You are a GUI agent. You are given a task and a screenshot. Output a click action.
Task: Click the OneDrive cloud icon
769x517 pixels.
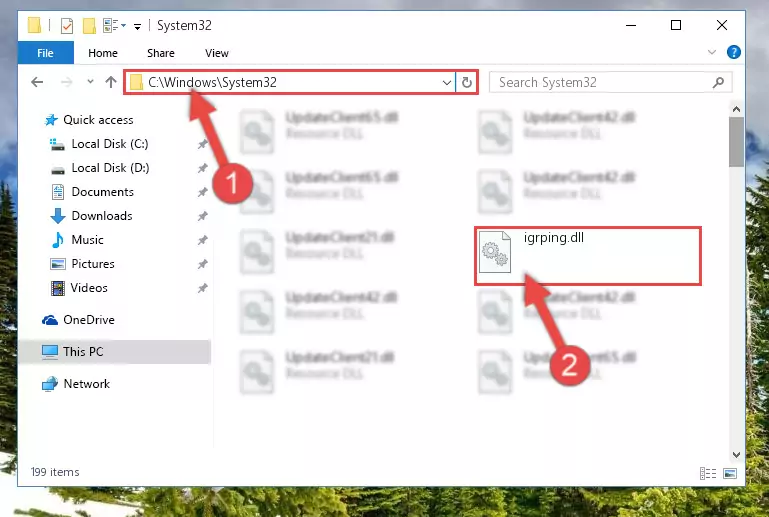[50, 320]
